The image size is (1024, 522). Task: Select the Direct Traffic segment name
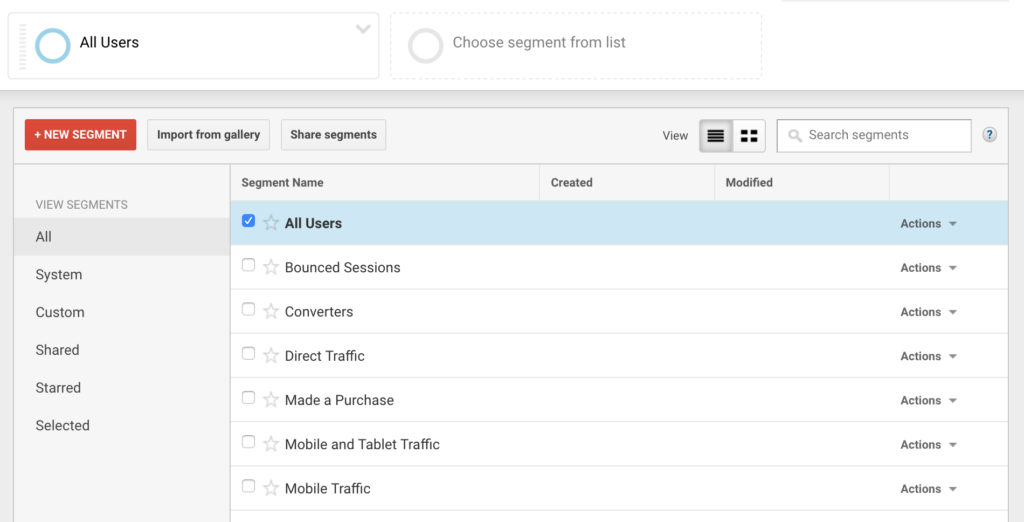pyautogui.click(x=325, y=356)
